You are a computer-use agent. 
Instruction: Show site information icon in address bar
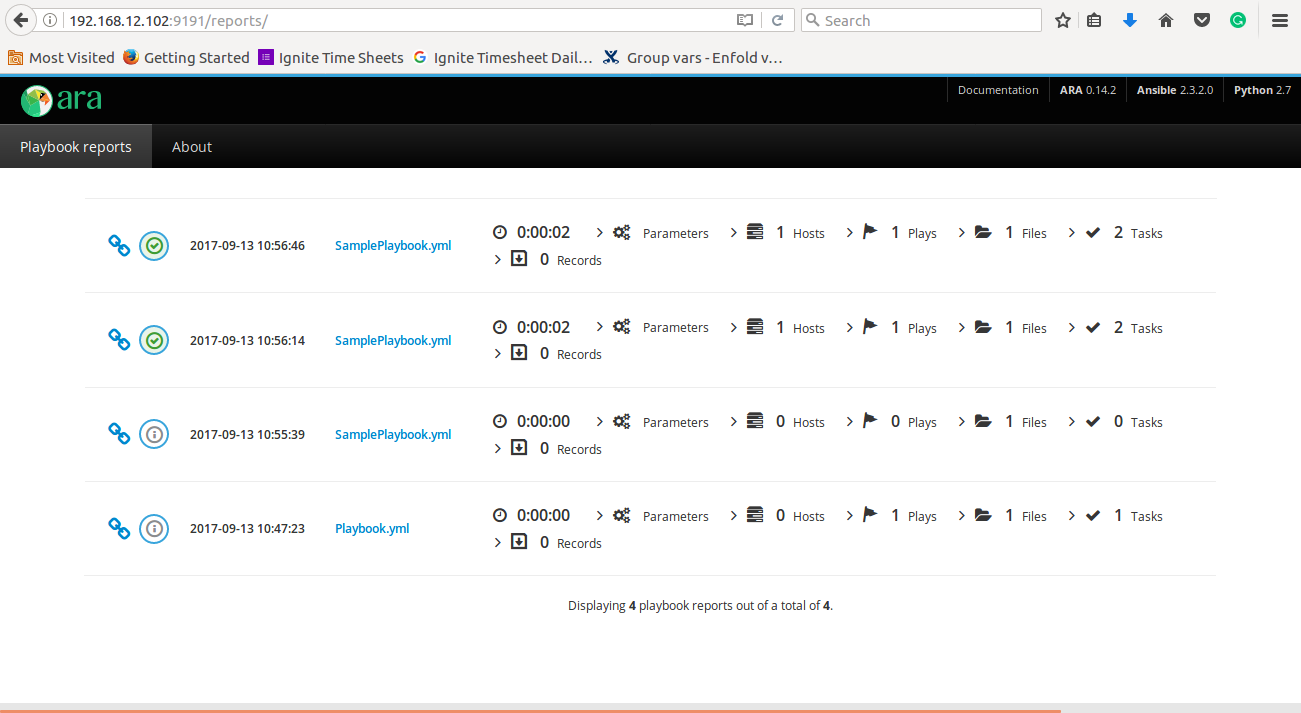50,20
